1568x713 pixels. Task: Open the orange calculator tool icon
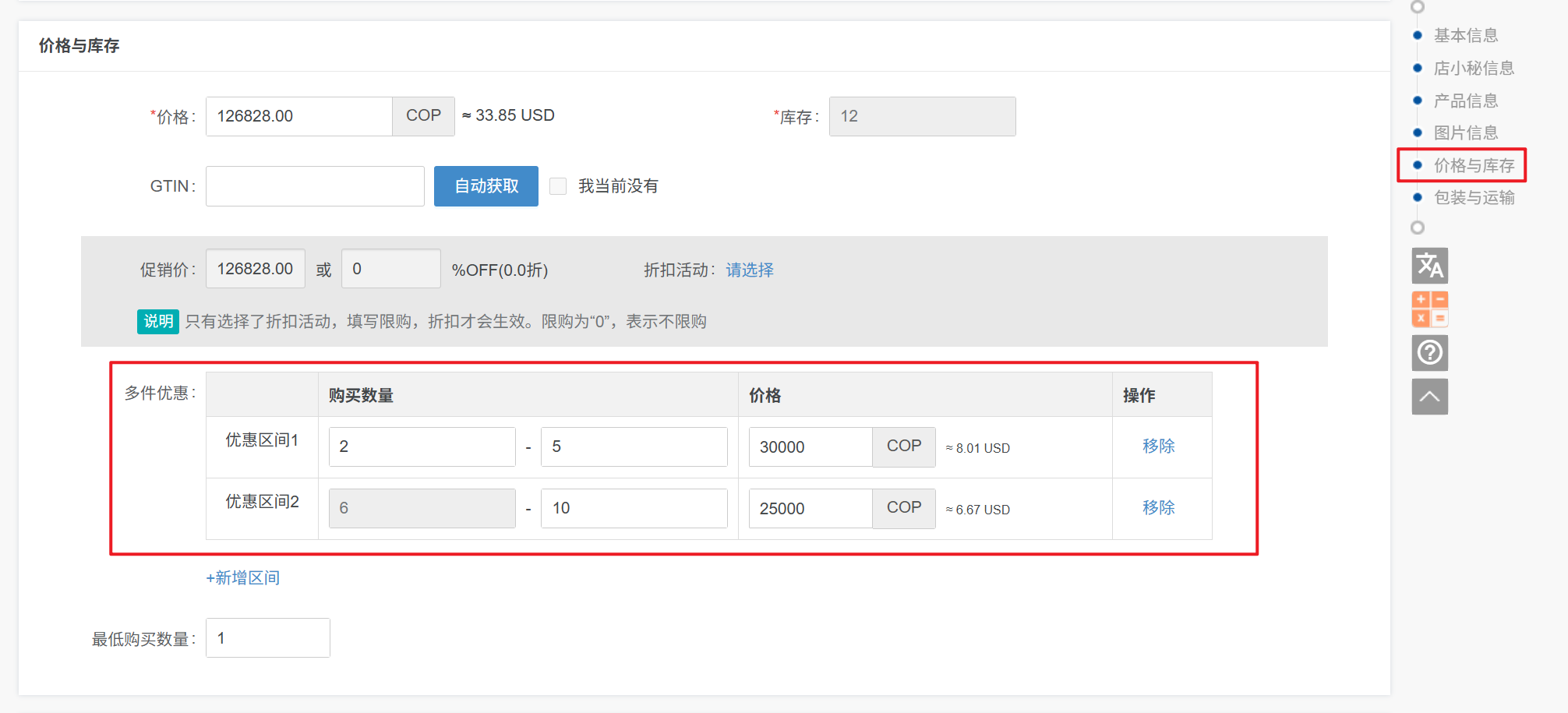tap(1429, 309)
